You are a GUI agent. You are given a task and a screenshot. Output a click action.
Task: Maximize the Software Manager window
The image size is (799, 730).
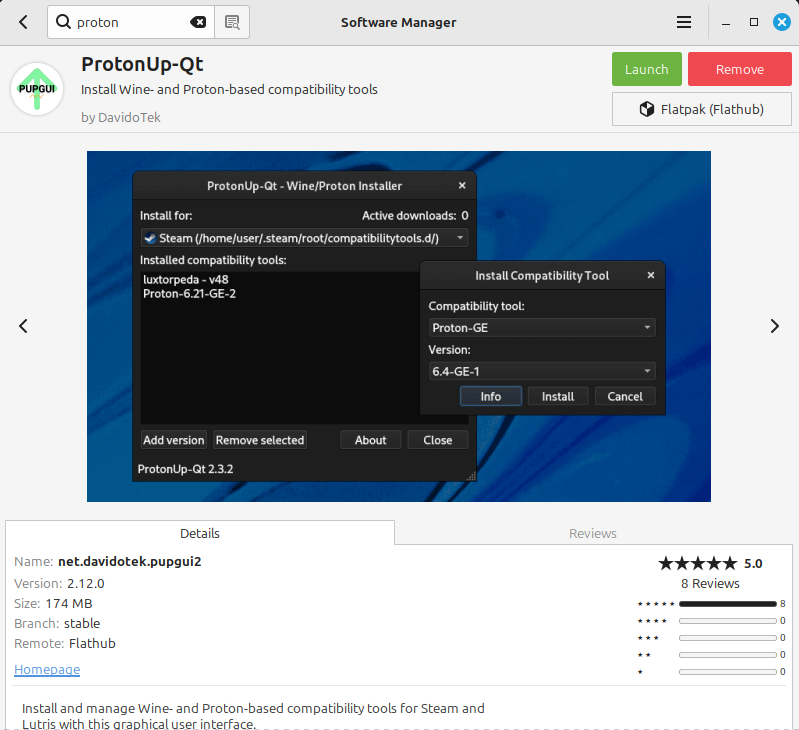point(754,22)
